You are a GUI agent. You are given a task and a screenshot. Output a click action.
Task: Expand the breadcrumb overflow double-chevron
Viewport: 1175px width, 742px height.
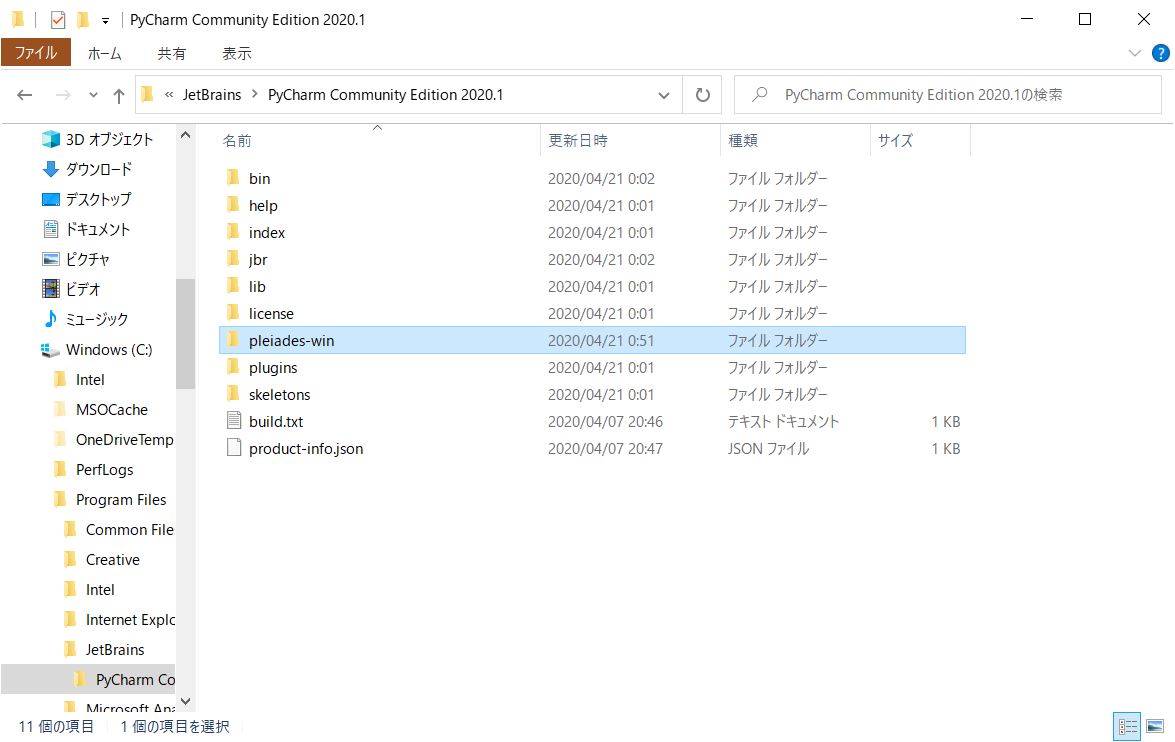pyautogui.click(x=169, y=95)
